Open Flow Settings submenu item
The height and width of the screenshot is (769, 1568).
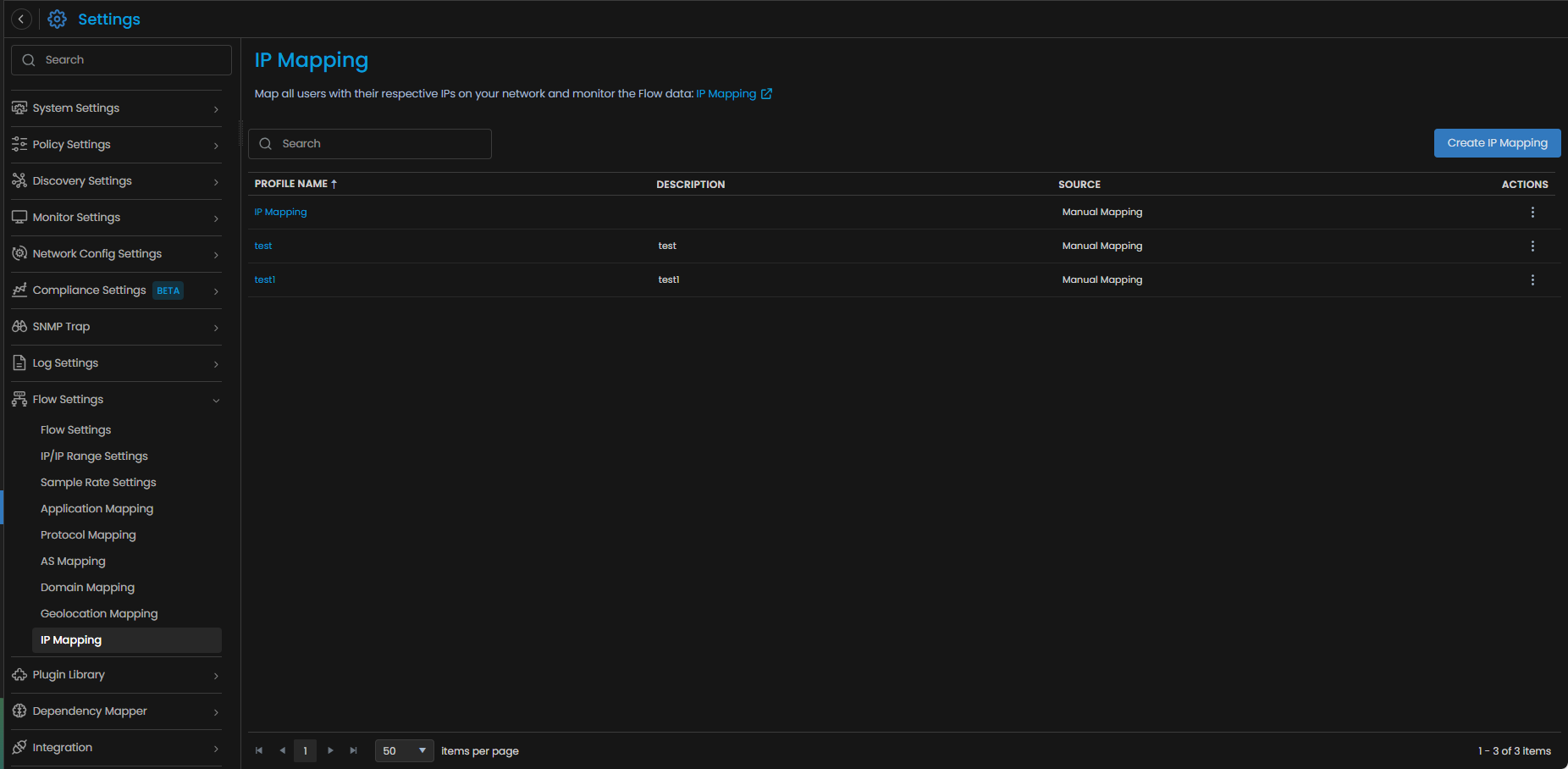(x=76, y=429)
